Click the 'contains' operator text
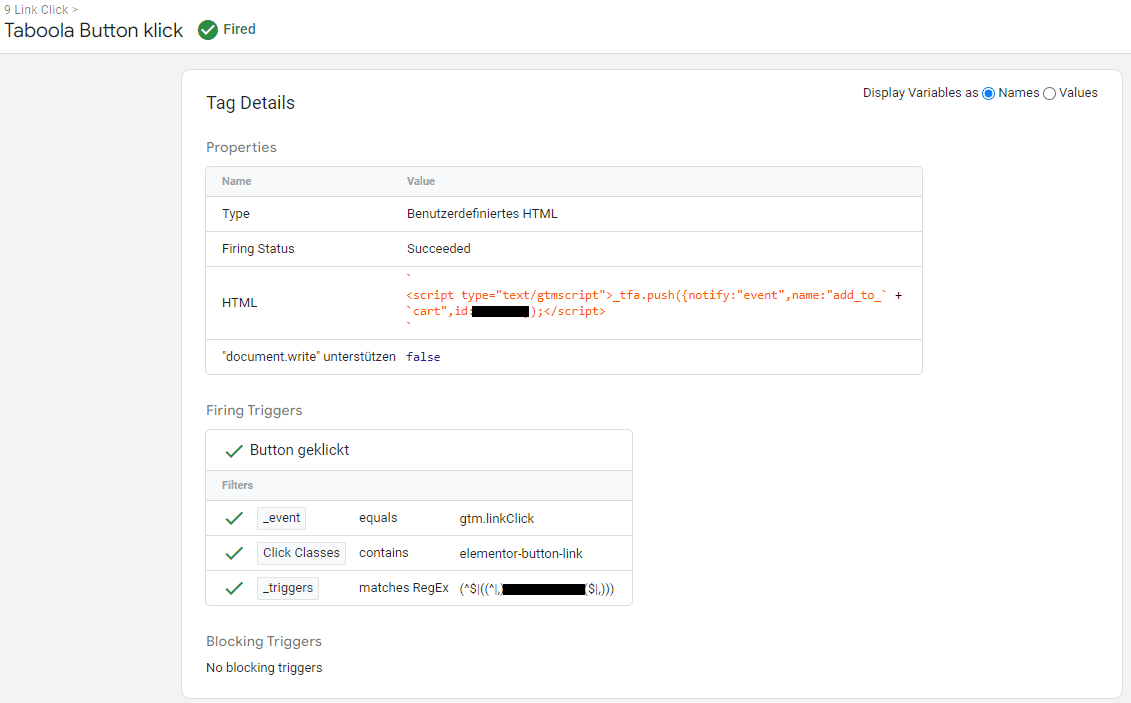This screenshot has height=703, width=1131. pos(384,552)
